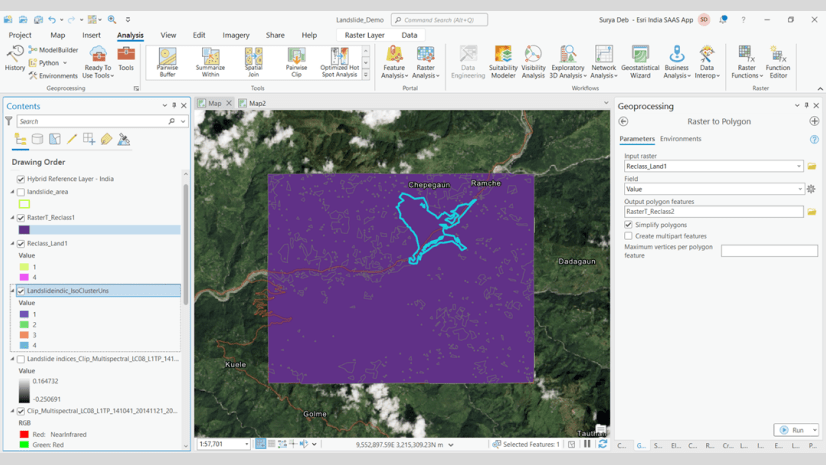Browse for input raster folder
The height and width of the screenshot is (465, 826).
tap(812, 166)
